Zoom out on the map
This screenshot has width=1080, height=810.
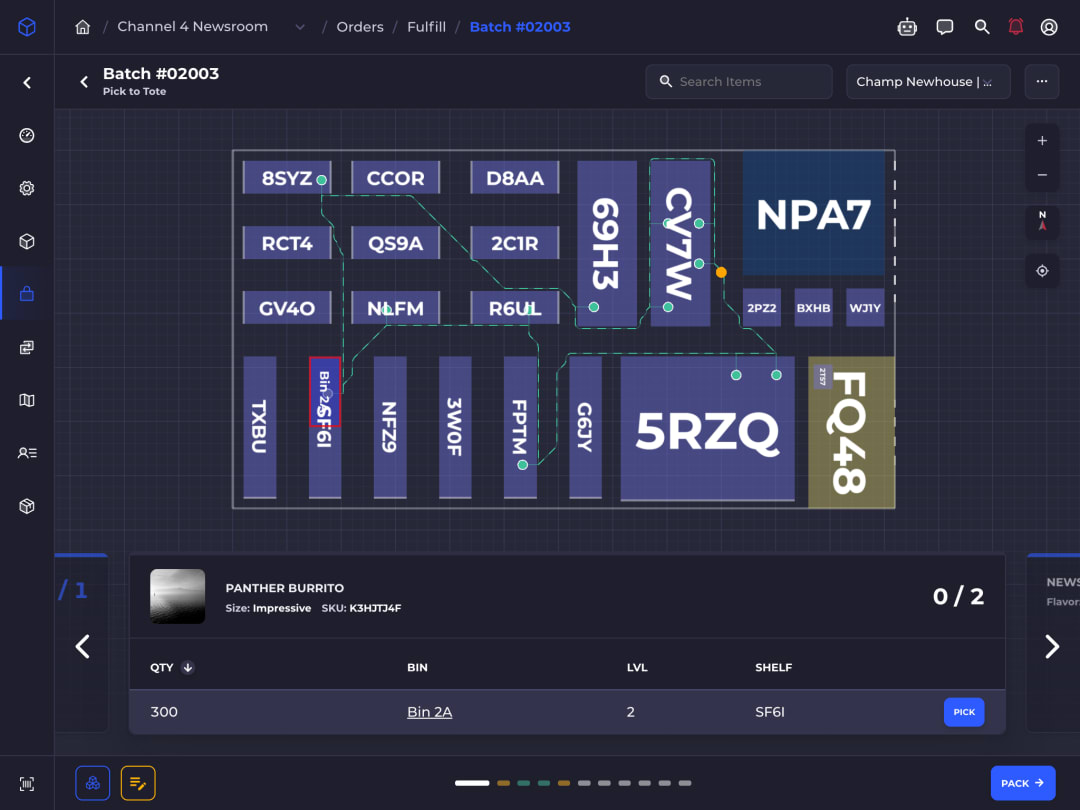[x=1042, y=175]
